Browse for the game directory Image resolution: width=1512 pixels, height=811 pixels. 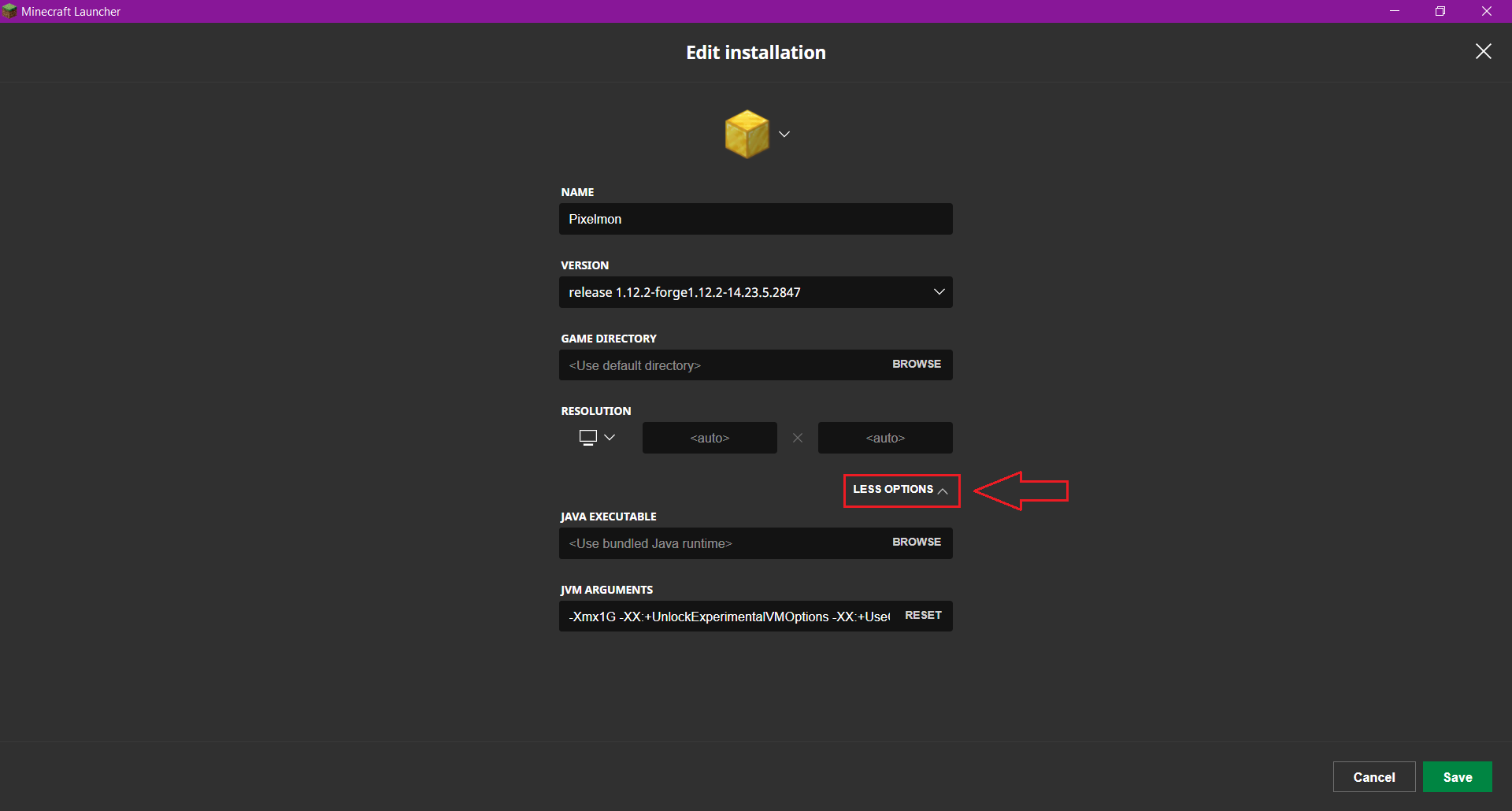point(917,364)
